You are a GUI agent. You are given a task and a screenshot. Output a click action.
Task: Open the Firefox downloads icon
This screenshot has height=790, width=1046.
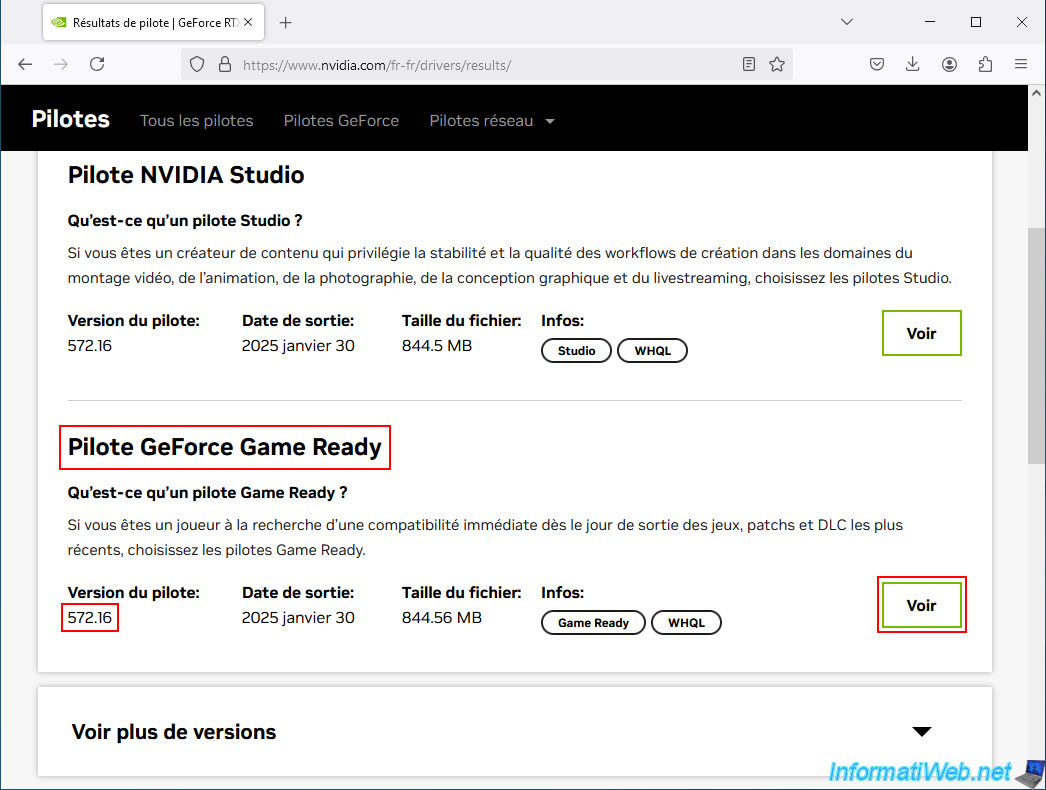913,65
